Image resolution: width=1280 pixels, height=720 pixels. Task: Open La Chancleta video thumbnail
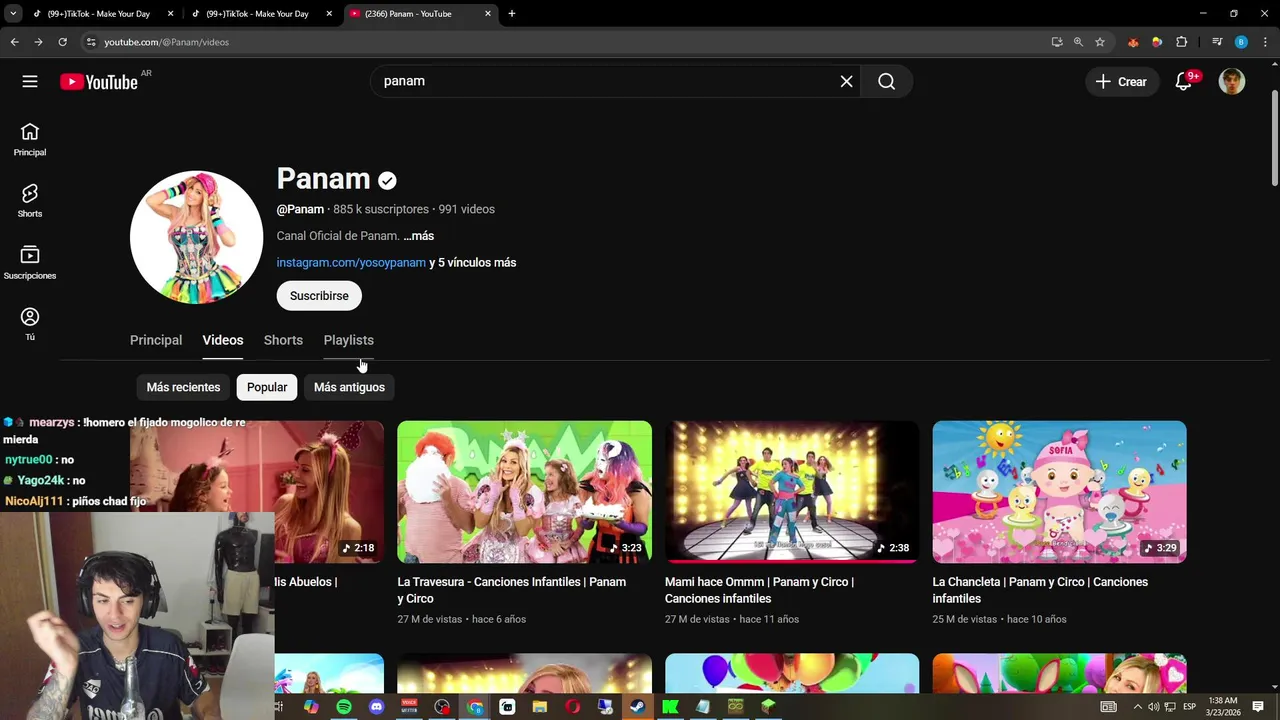tap(1059, 492)
